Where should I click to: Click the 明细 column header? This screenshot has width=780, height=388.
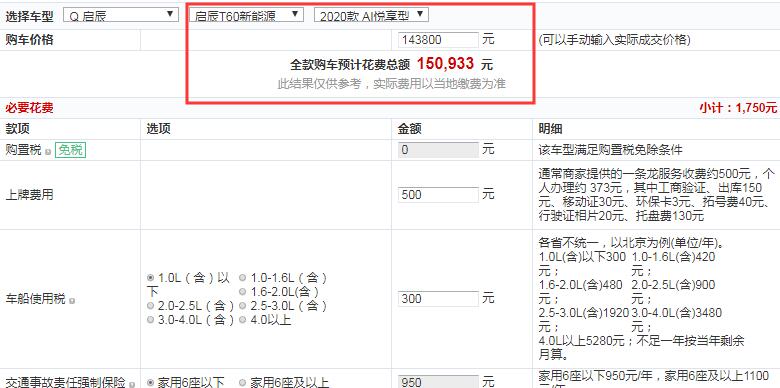click(551, 129)
